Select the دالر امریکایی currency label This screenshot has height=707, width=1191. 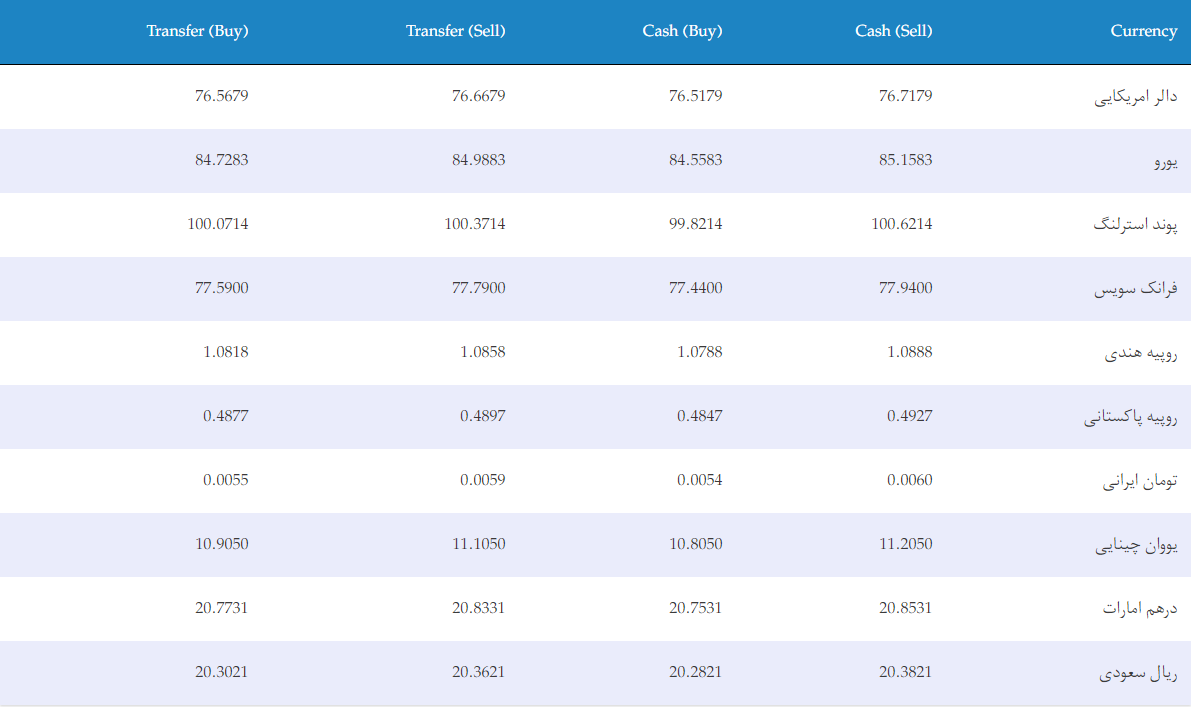(1136, 97)
